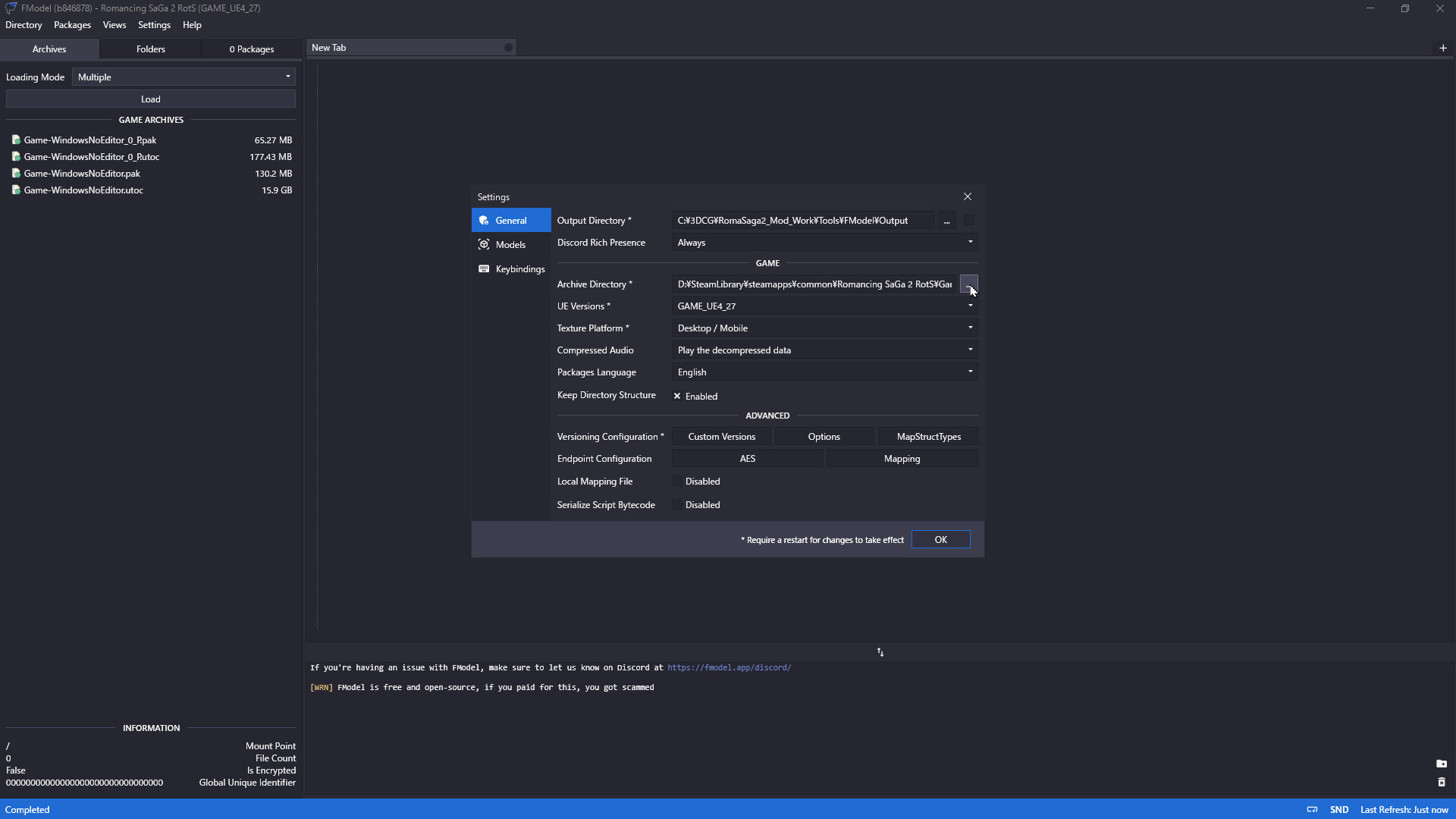Viewport: 1456px width, 819px height.
Task: Add a new tab with plus icon
Action: coord(1442,48)
